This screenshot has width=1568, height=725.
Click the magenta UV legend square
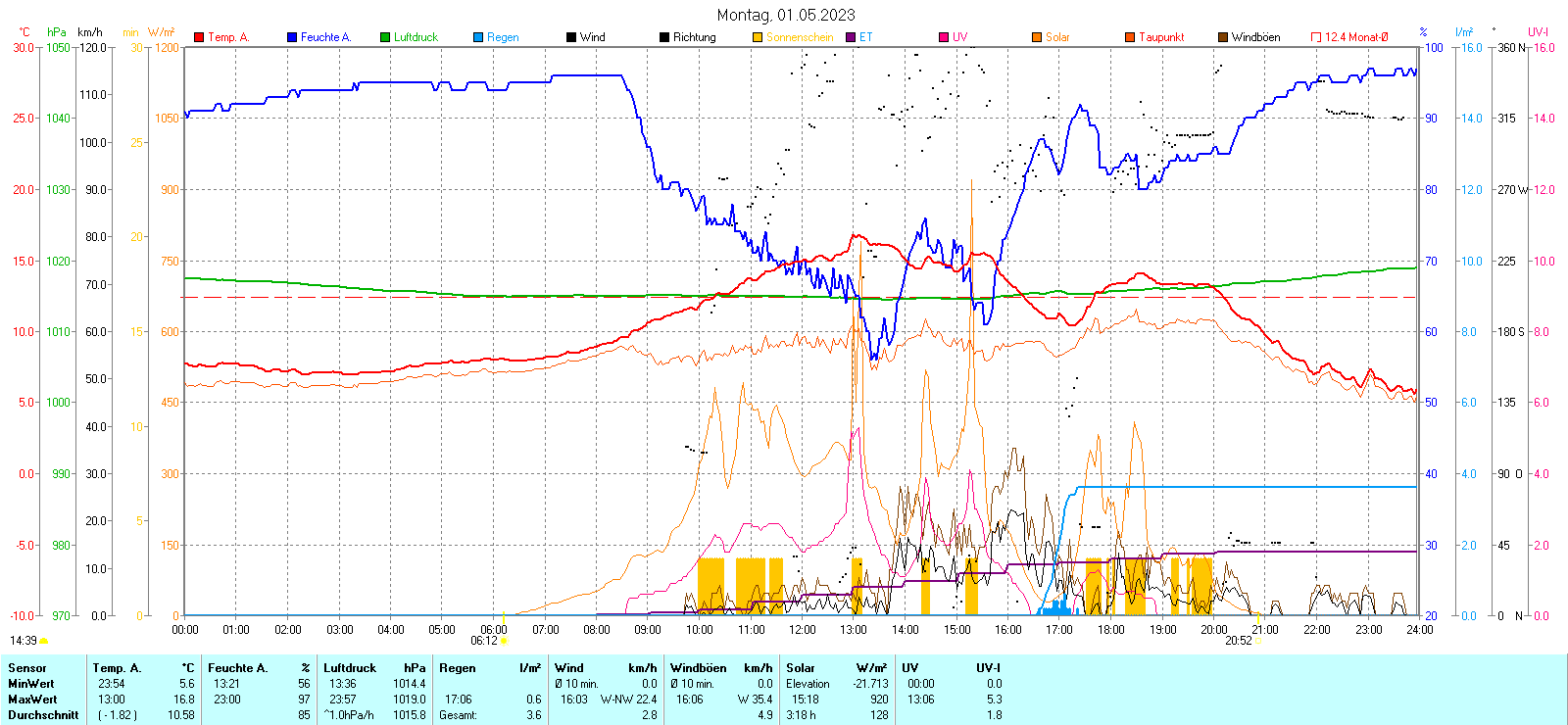tap(944, 37)
